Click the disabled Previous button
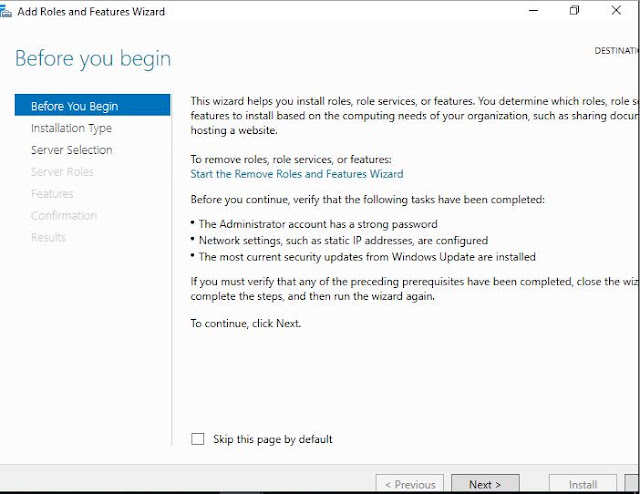 coord(410,484)
